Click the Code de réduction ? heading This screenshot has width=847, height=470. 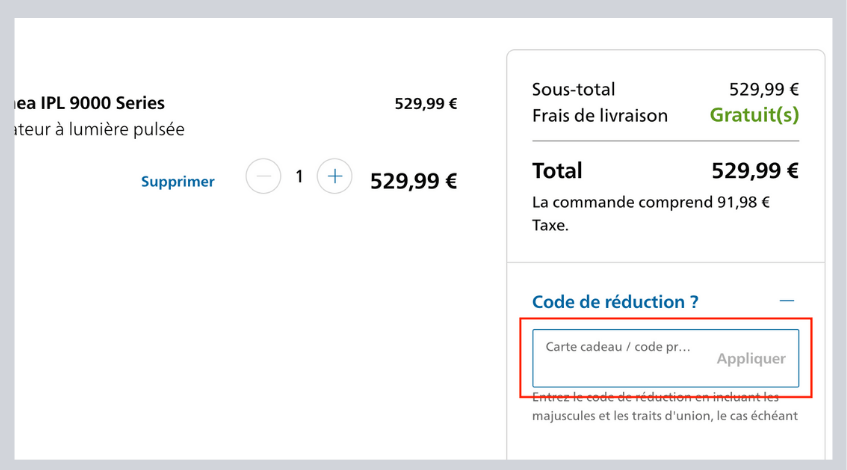tap(615, 301)
